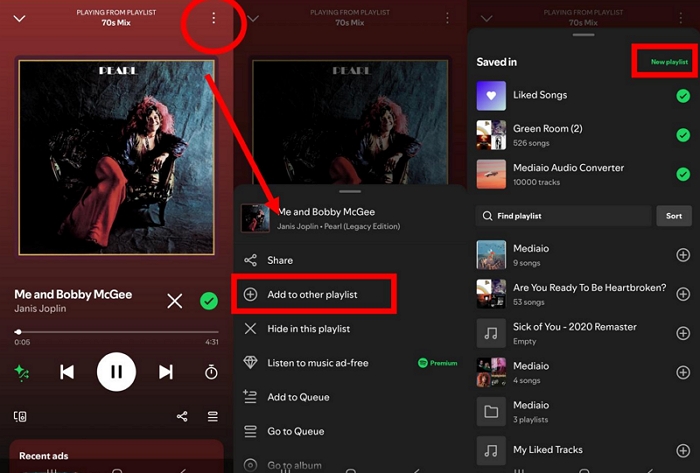The height and width of the screenshot is (473, 700).
Task: Tap the song thumbnail in the menu header
Action: [x=255, y=218]
